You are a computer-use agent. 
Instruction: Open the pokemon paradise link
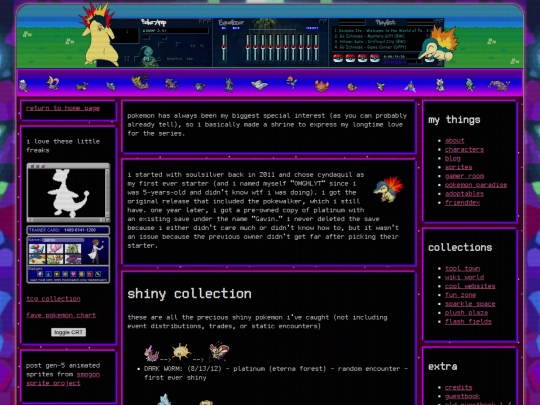point(476,185)
